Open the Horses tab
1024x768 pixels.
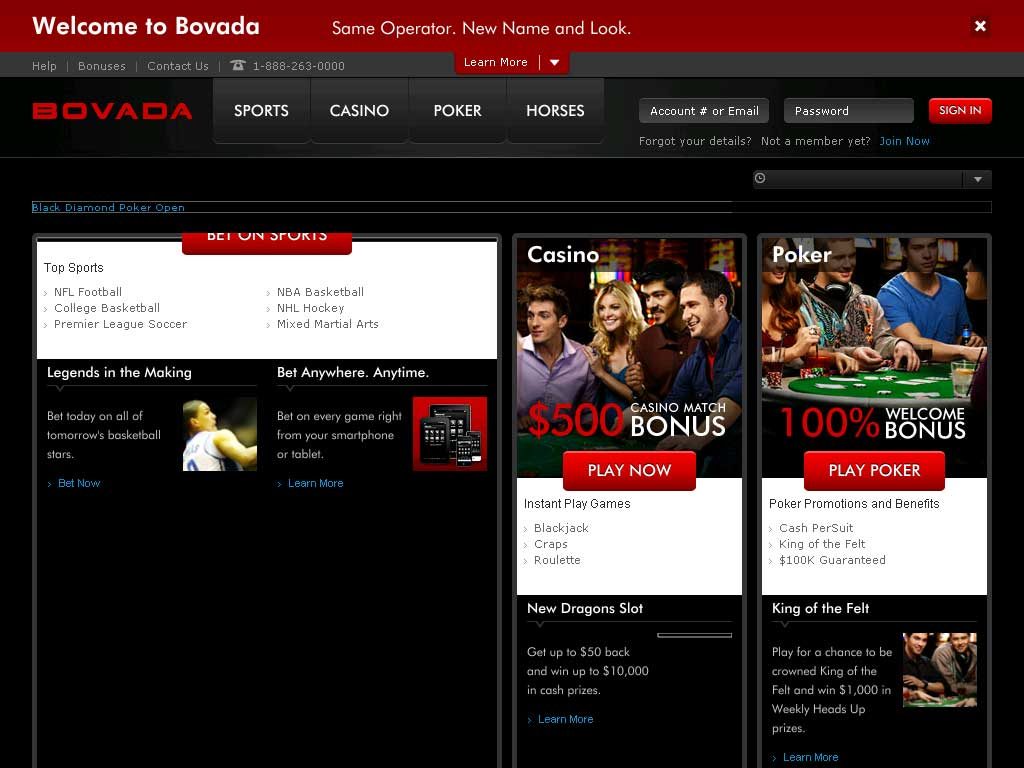555,110
